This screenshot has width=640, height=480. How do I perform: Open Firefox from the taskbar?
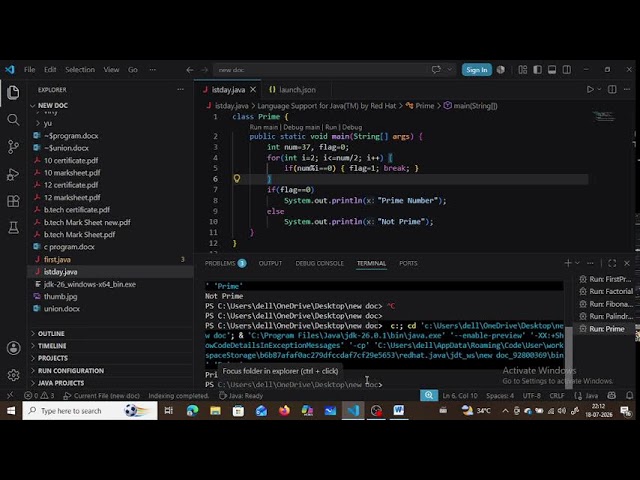tap(284, 410)
